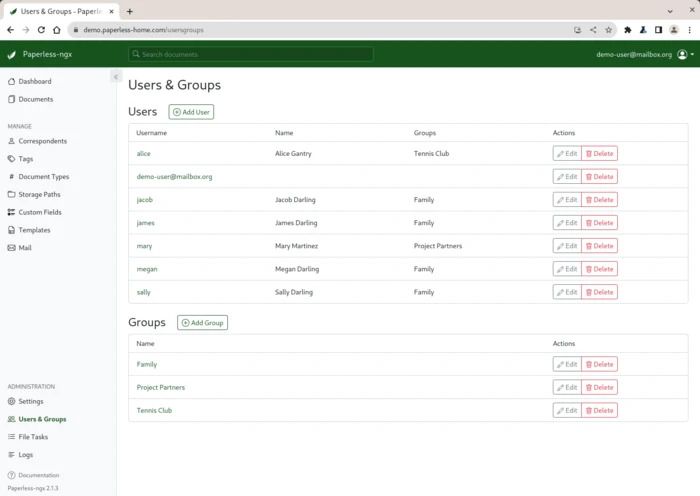Edit the user megan
Viewport: 700px width, 496px height.
click(567, 269)
